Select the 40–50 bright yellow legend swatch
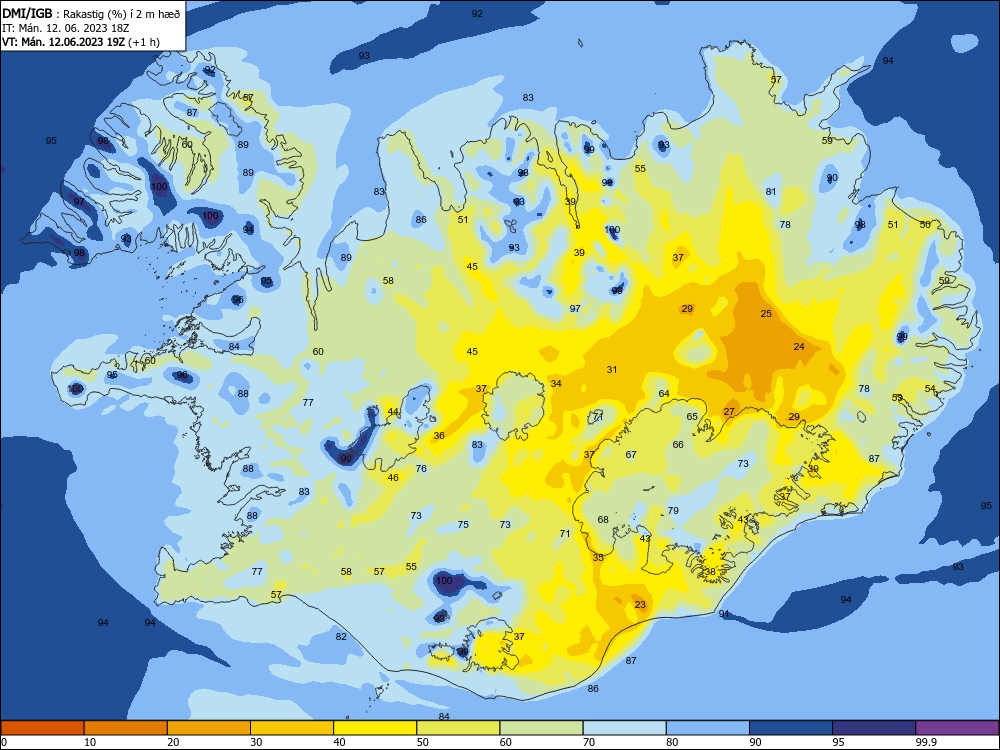The height and width of the screenshot is (750, 1000). pos(375,728)
